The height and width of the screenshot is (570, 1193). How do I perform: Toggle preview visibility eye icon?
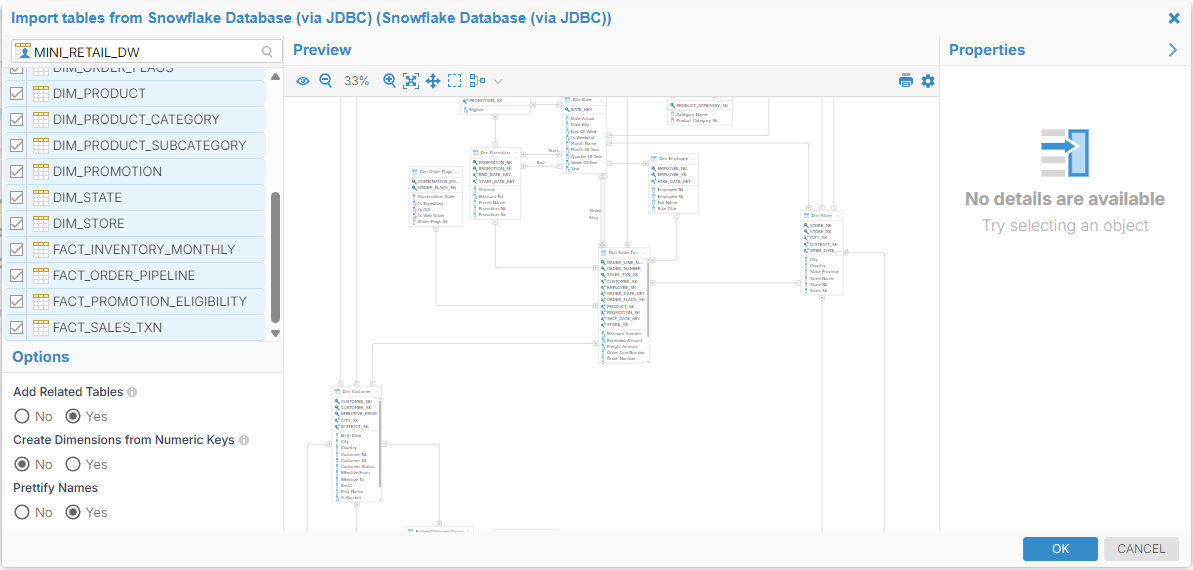303,81
